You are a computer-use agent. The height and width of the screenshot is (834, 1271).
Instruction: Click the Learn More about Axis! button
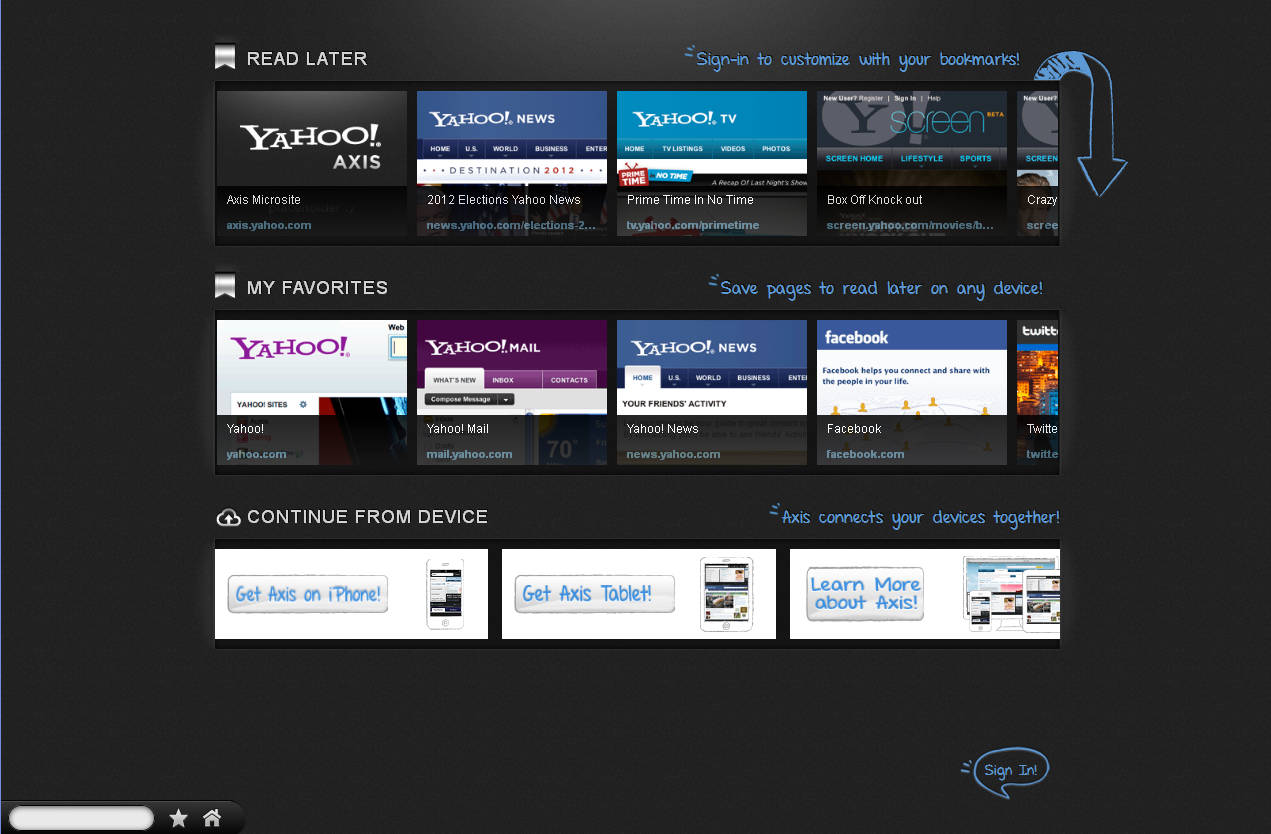pos(865,594)
